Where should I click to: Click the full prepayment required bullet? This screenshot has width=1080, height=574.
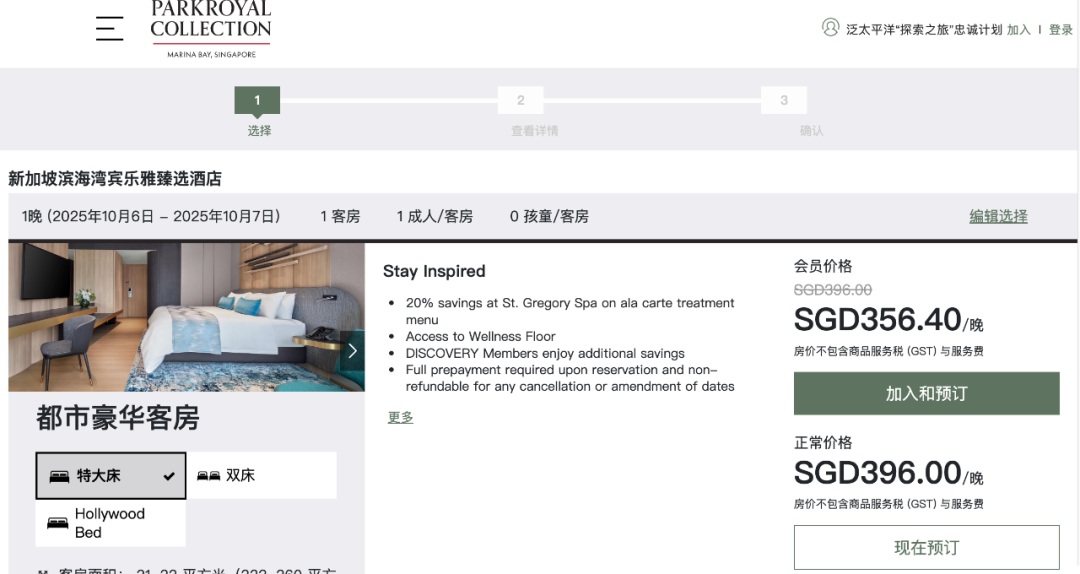(x=570, y=378)
